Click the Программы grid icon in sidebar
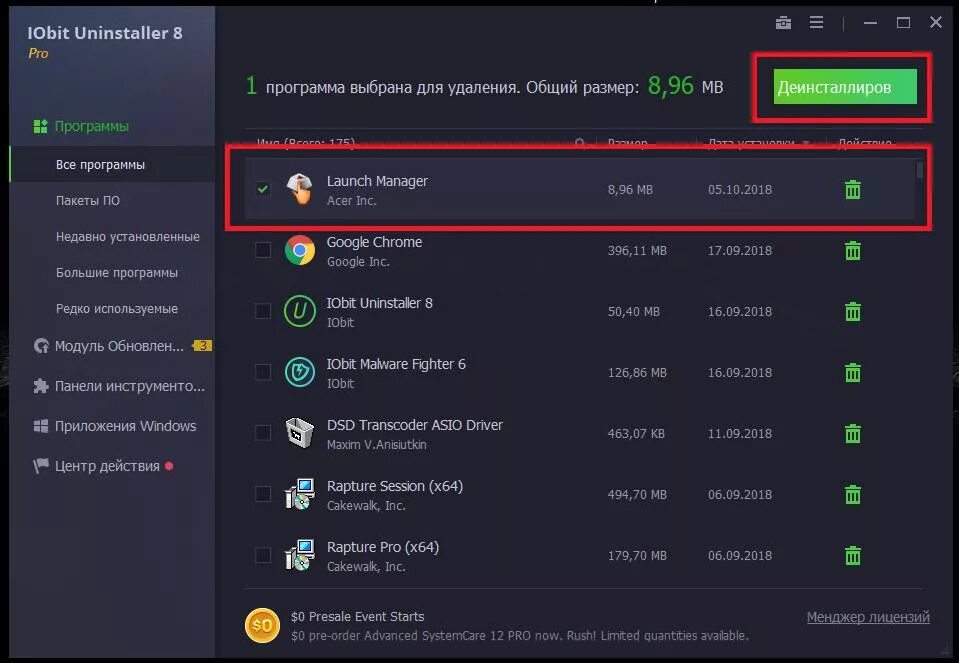The image size is (959, 663). 40,127
